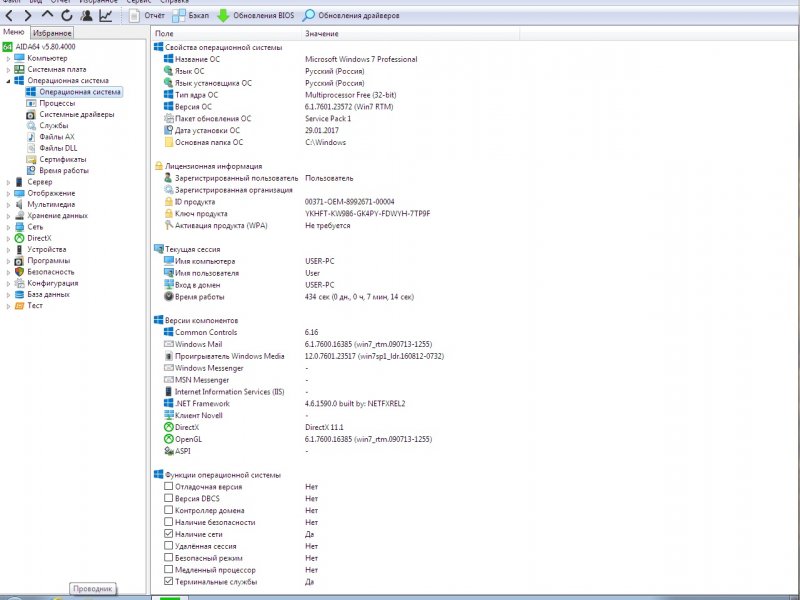Expand the Мультимедиа tree node
Image resolution: width=800 pixels, height=600 pixels.
pyautogui.click(x=8, y=205)
